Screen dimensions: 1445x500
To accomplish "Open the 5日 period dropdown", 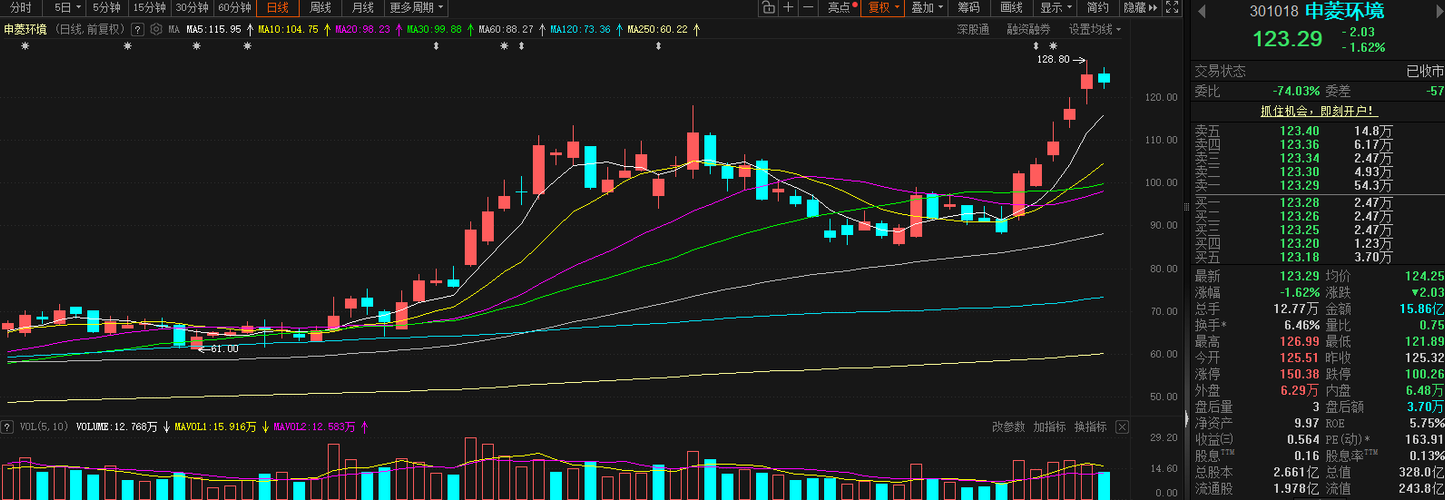I will pos(67,8).
